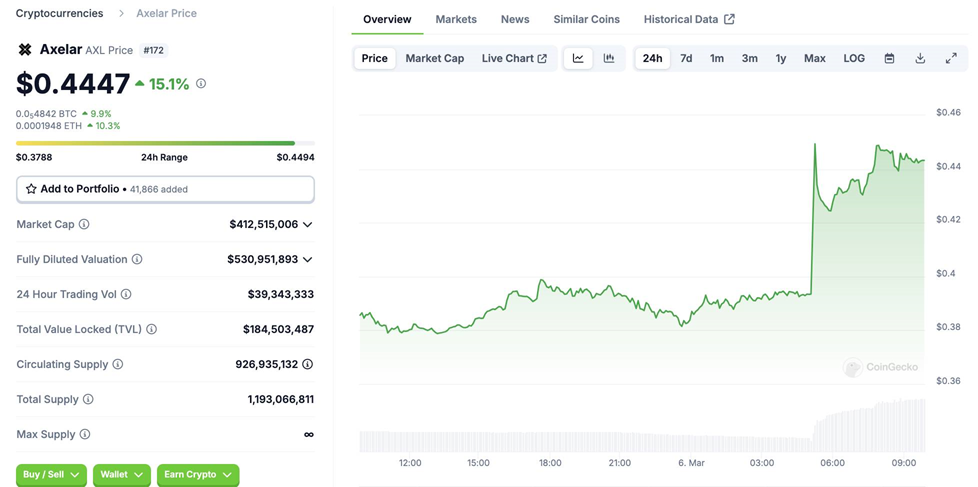The height and width of the screenshot is (487, 978).
Task: Expand the Market Cap value chevron
Action: click(x=307, y=224)
